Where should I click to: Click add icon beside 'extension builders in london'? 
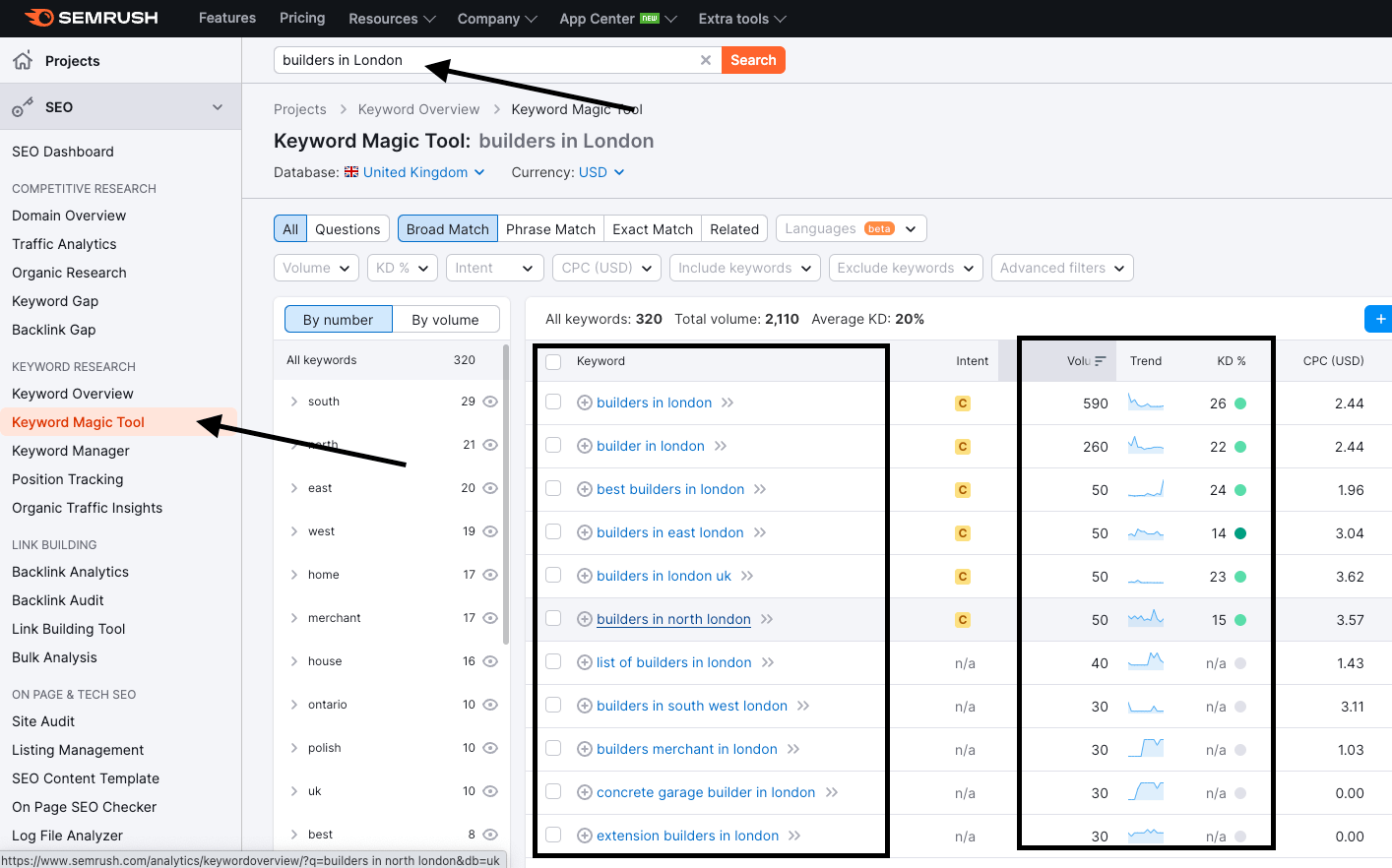click(x=584, y=836)
